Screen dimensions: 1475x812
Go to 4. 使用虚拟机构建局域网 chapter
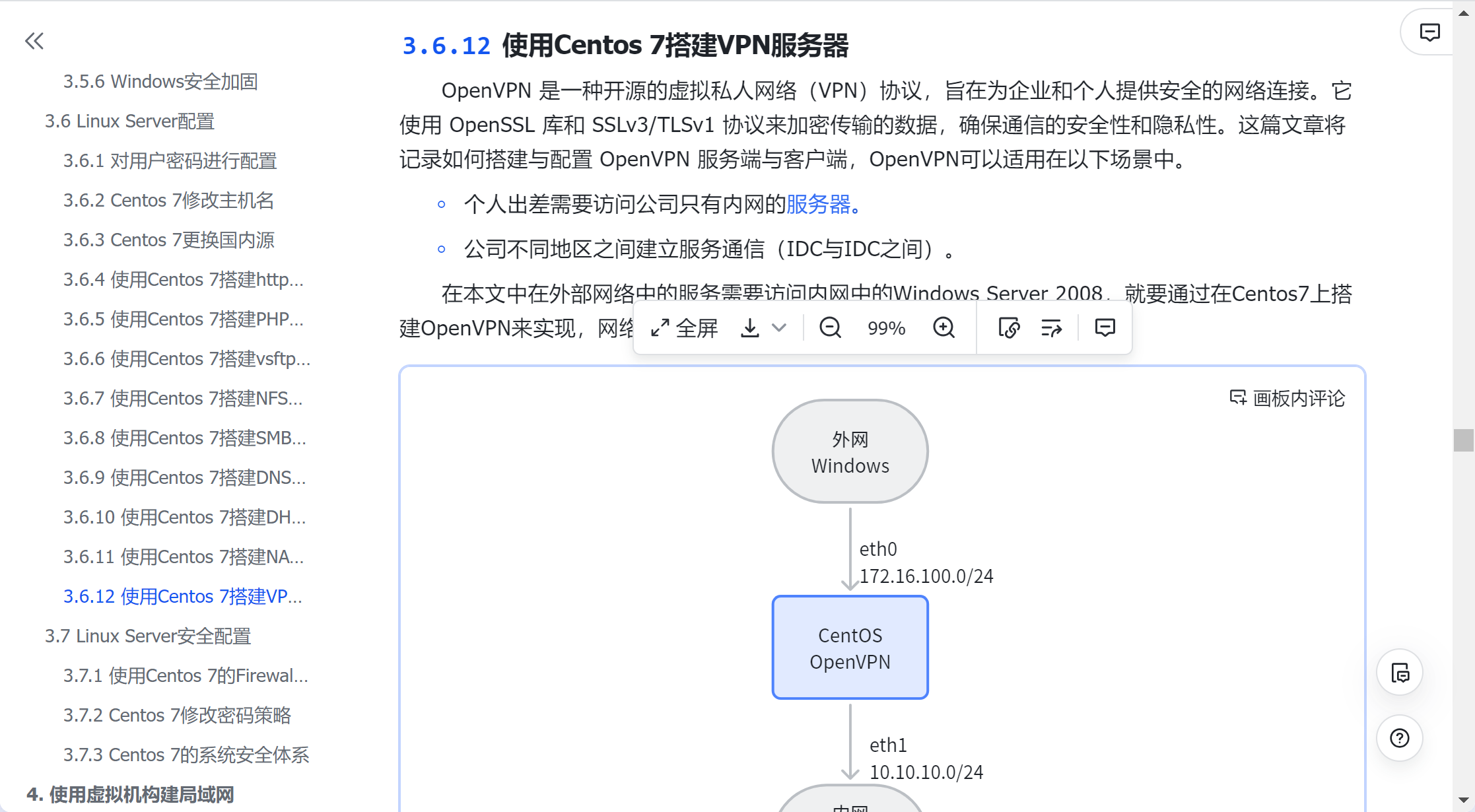click(x=130, y=794)
